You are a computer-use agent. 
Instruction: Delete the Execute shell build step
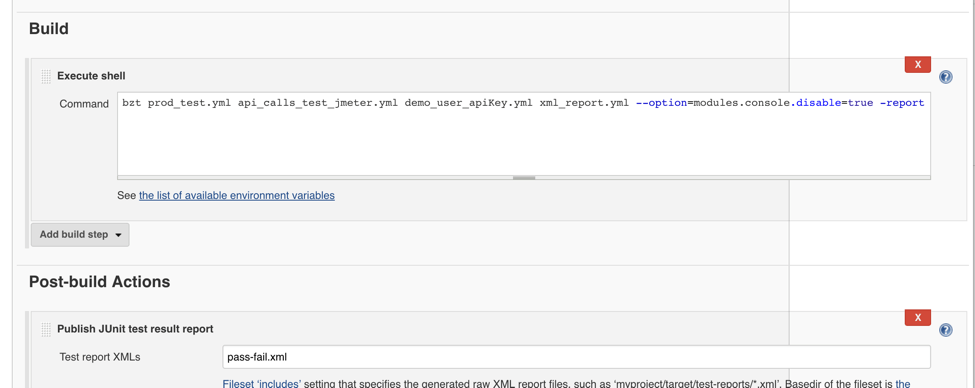point(917,65)
